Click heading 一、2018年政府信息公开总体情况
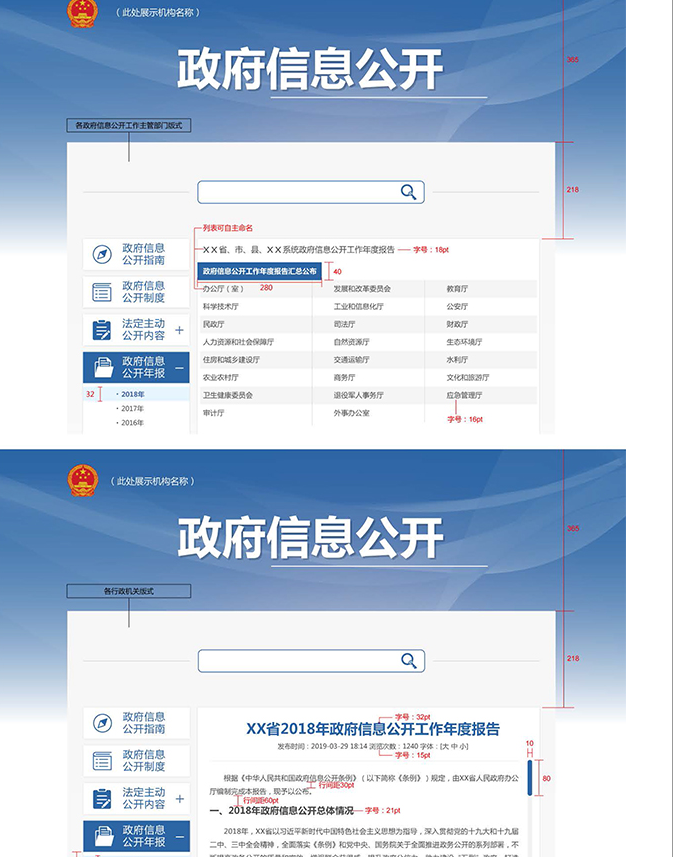Screen dimensions: 677x857 (x=281, y=811)
